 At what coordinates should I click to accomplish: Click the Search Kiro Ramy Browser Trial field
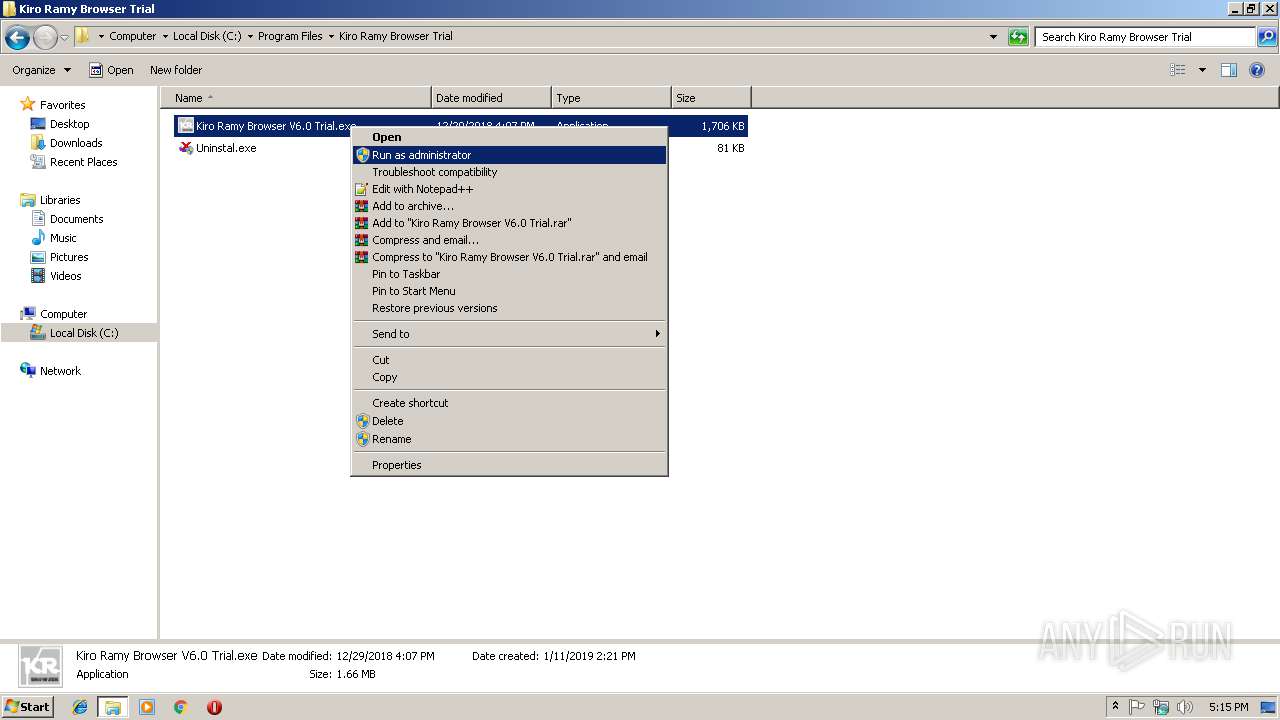1145,37
